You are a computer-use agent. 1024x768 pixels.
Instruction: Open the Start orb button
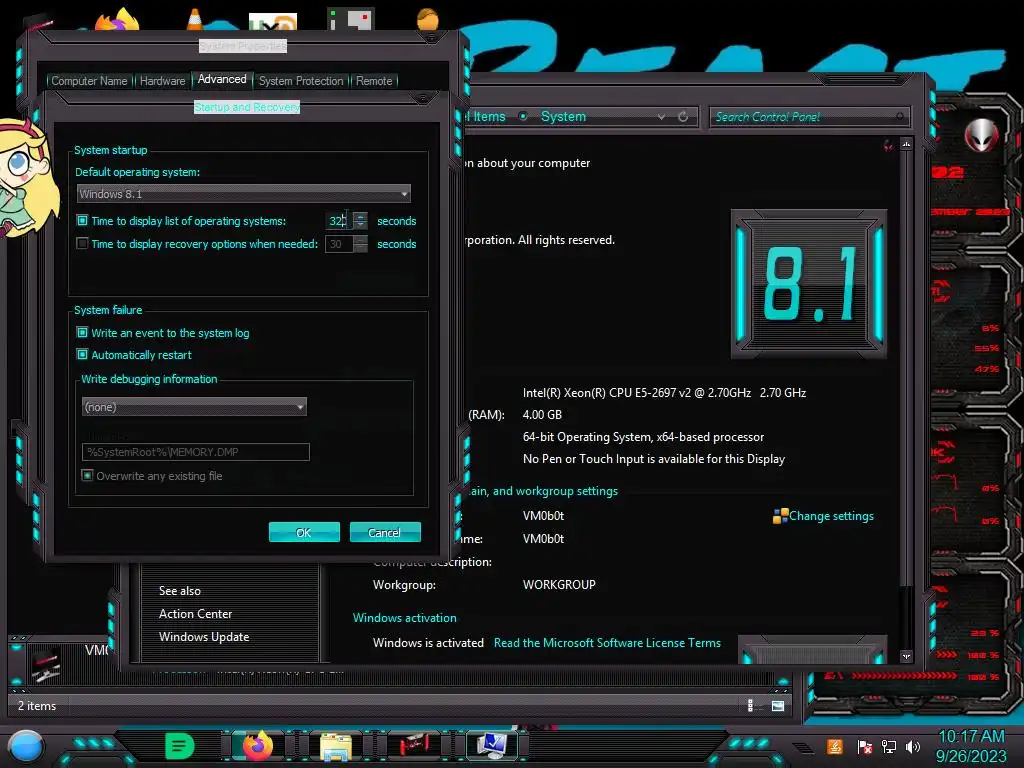click(26, 746)
